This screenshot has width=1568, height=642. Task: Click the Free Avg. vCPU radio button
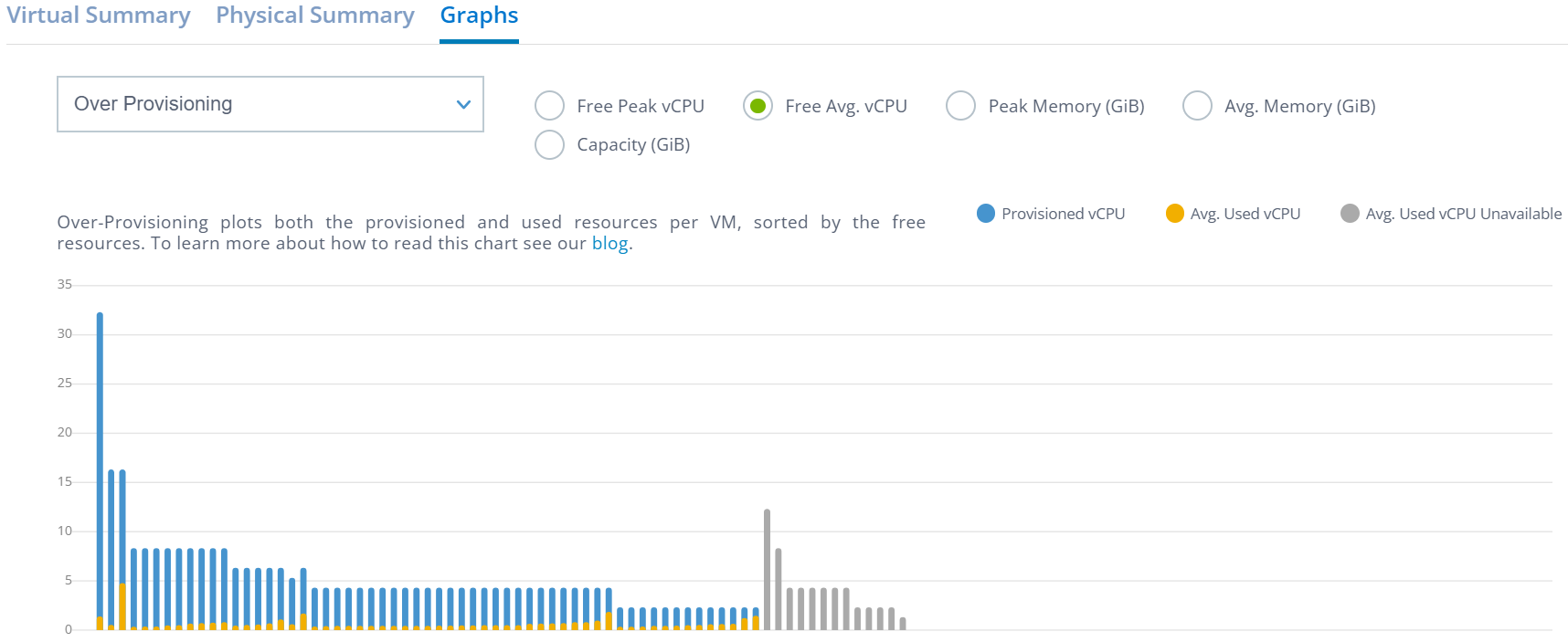758,105
